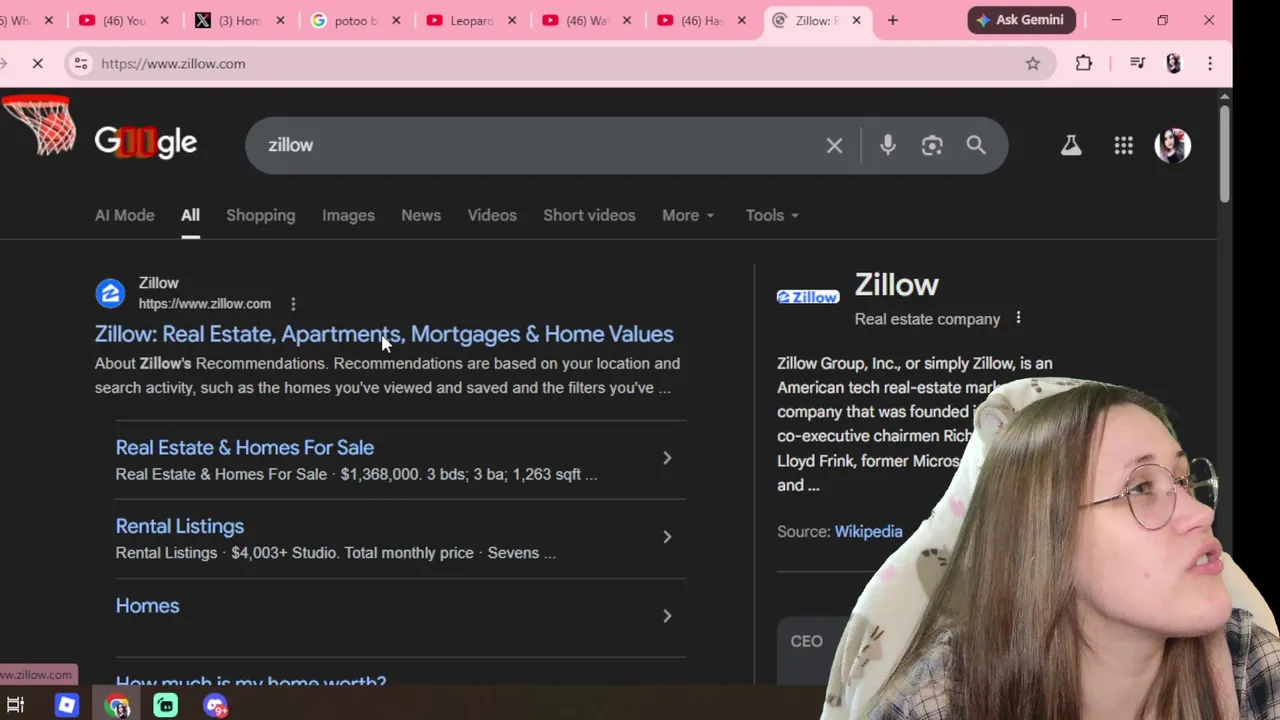Select the Shopping search tab
The height and width of the screenshot is (720, 1280).
260,215
